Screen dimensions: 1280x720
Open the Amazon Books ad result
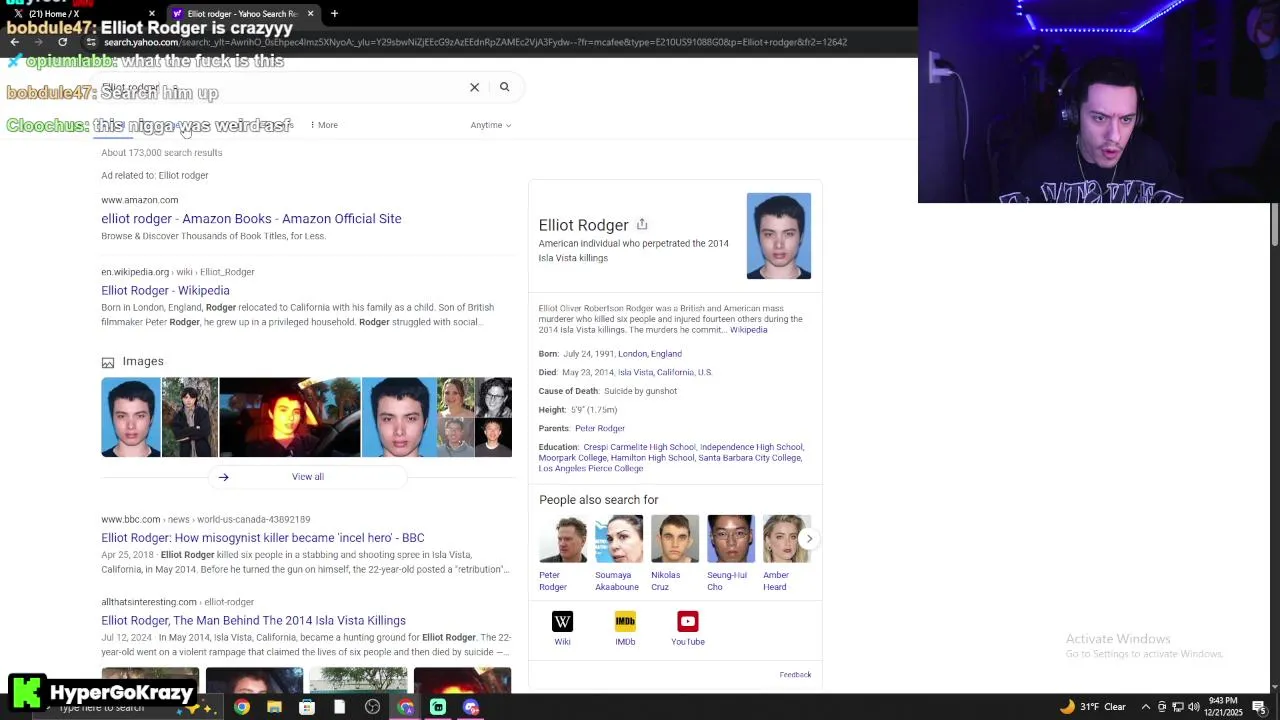251,218
